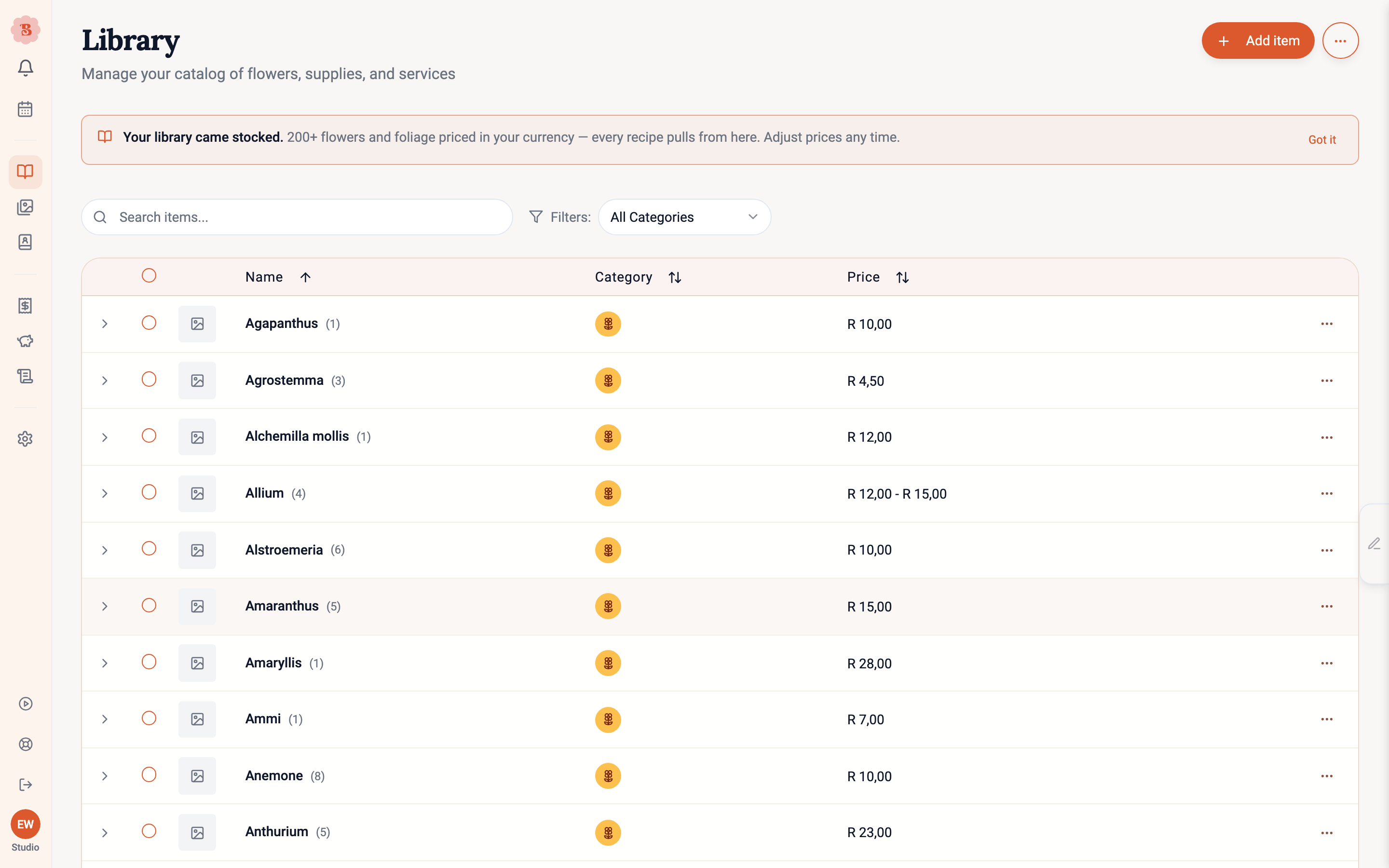Select the Agrostemma row checkbox
This screenshot has height=868, width=1389.
(149, 380)
